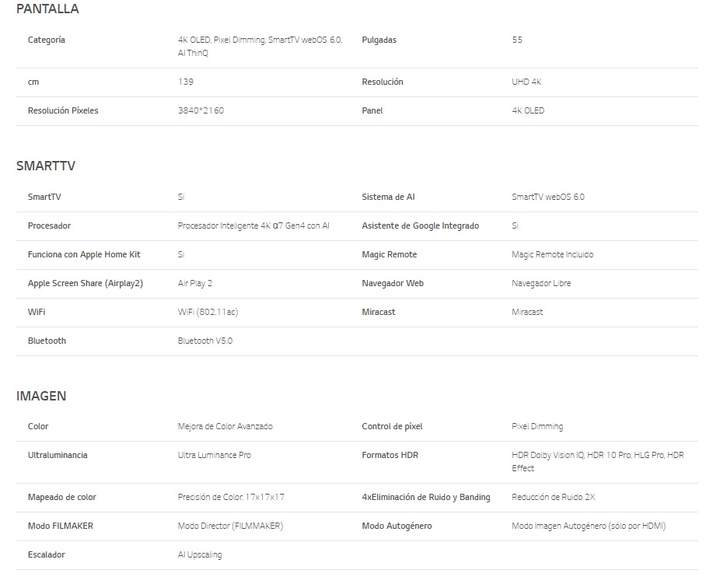Select the SMARTTV section heading
Image resolution: width=720 pixels, height=577 pixels.
click(x=45, y=166)
